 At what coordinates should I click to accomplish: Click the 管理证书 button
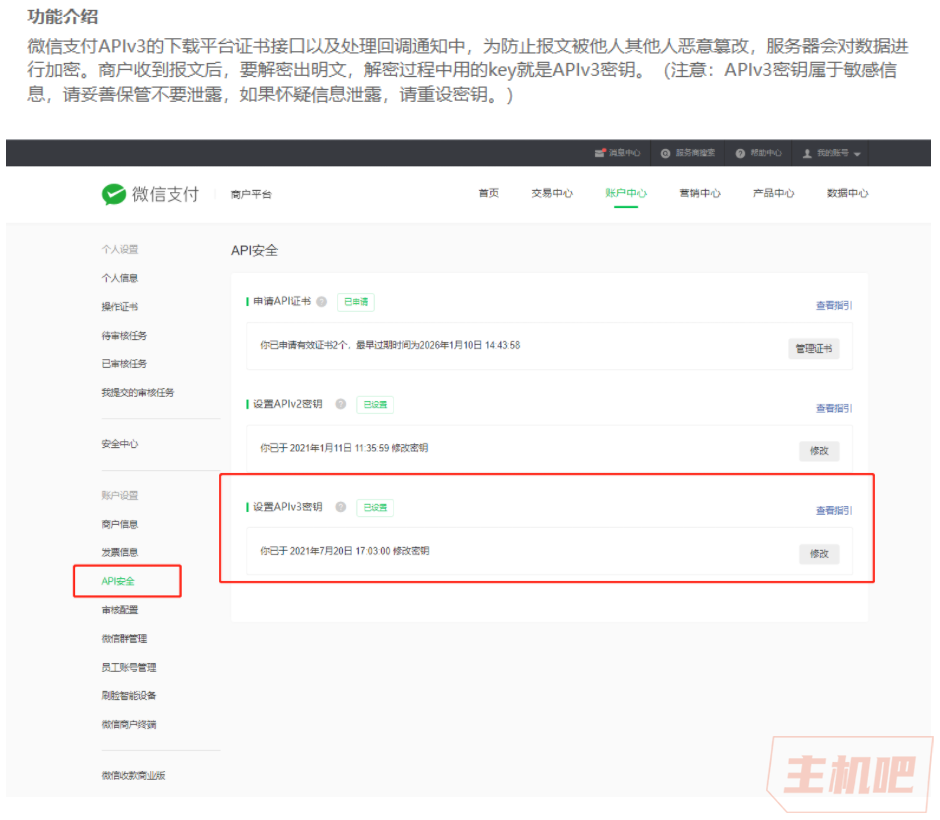(x=814, y=349)
